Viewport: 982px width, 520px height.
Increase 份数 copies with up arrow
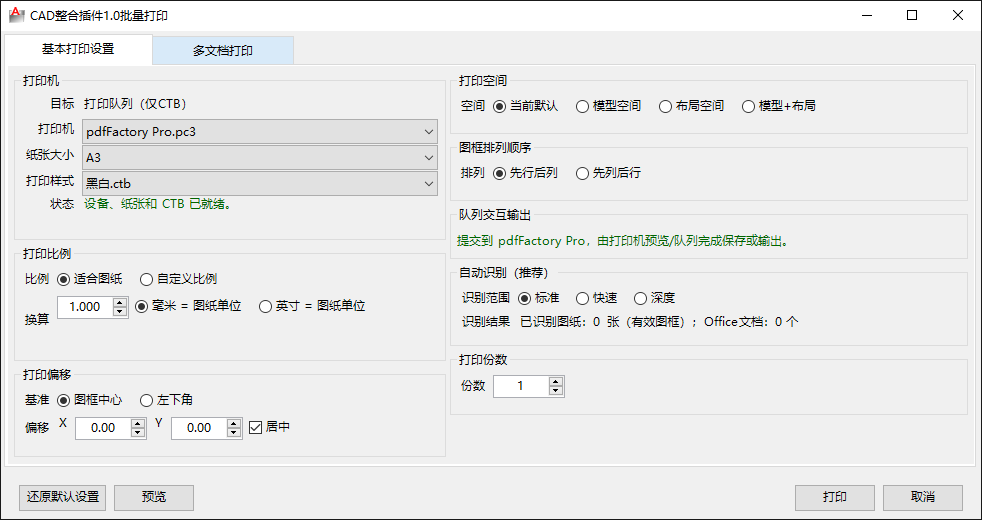click(x=556, y=382)
